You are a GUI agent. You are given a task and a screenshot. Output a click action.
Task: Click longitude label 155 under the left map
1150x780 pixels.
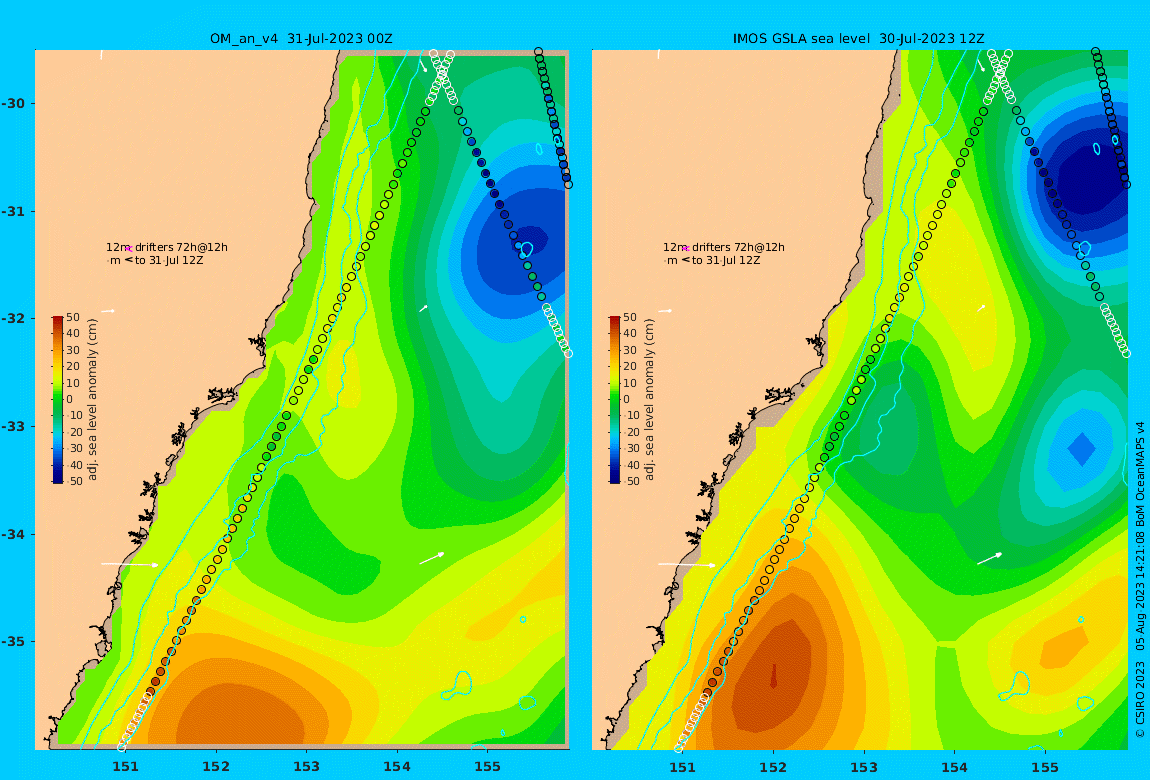(487, 767)
